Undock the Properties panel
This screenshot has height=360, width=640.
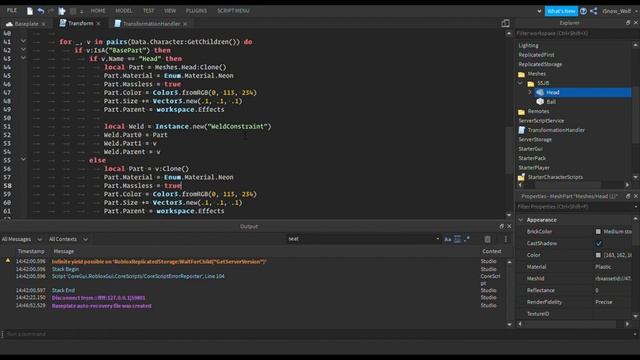(x=628, y=196)
